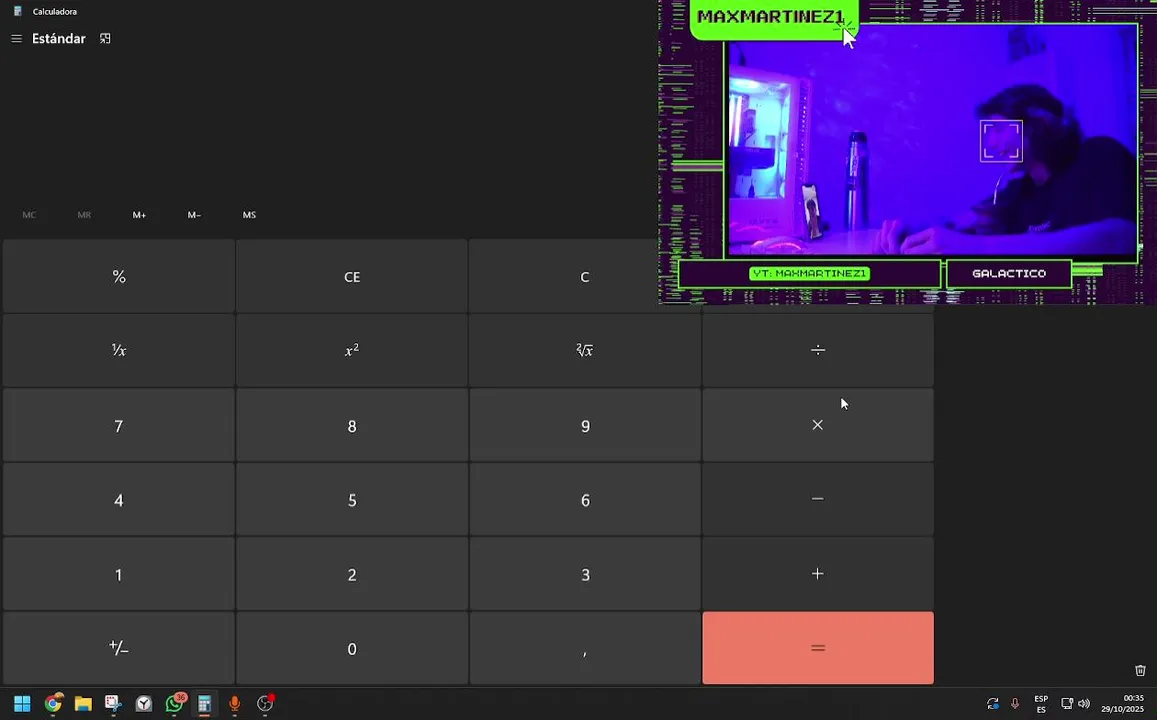
Task: Click the percent key
Action: click(119, 276)
